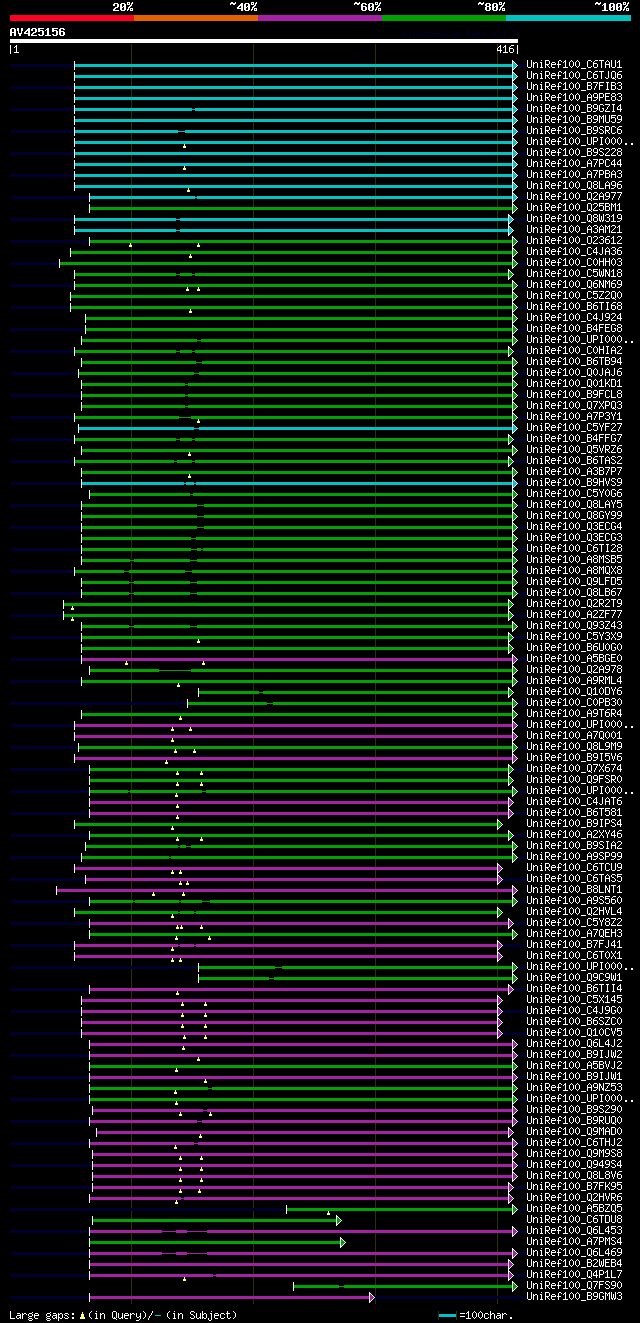This screenshot has width=640, height=1323.
Task: Select the UniRef100_Q10CV5 label
Action: [x=574, y=1032]
